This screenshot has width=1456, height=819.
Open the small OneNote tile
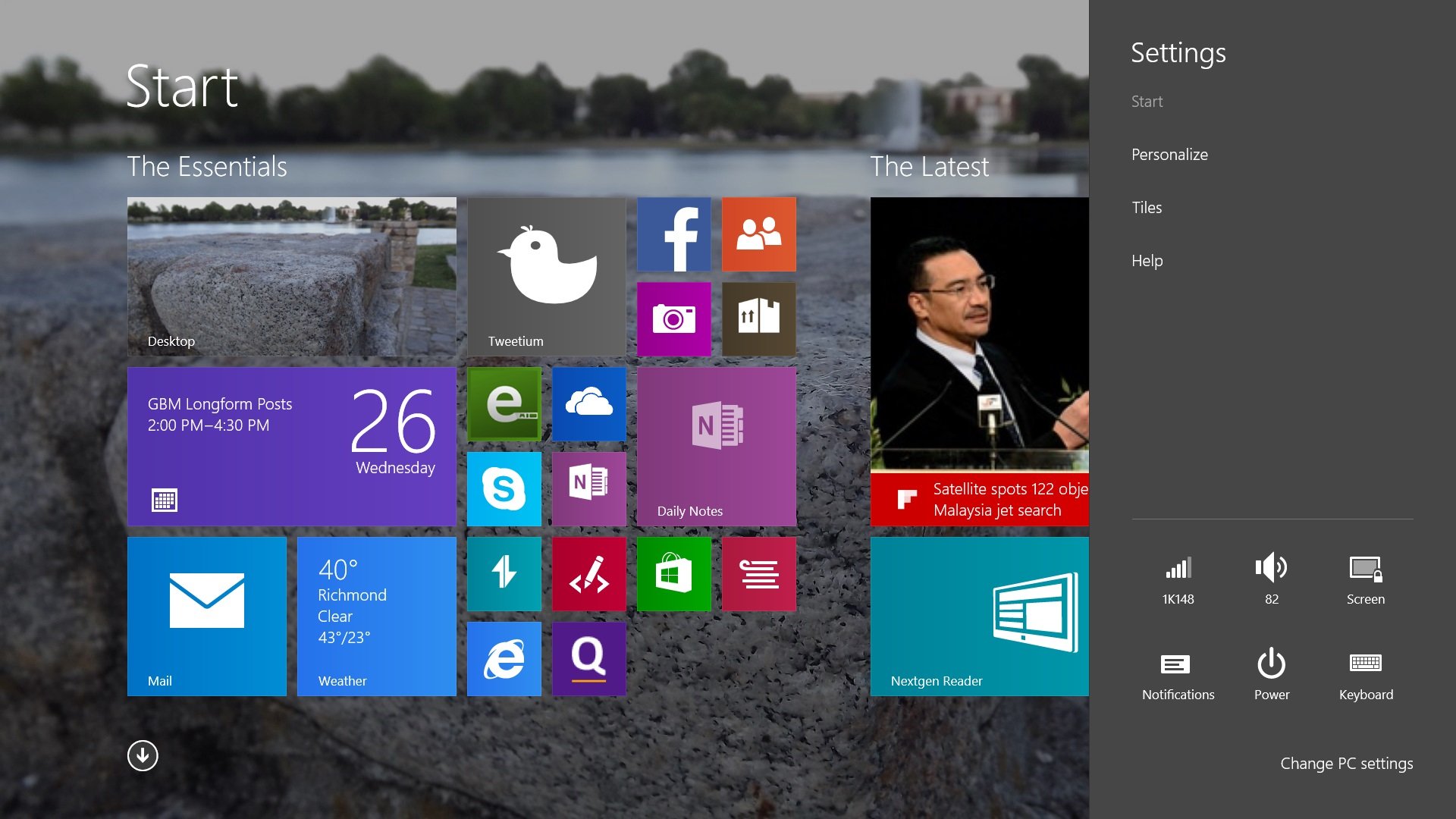coord(589,489)
